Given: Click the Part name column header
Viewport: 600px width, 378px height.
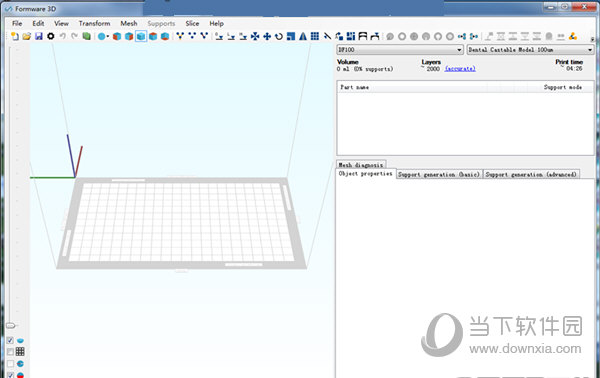Looking at the screenshot, I should (355, 87).
